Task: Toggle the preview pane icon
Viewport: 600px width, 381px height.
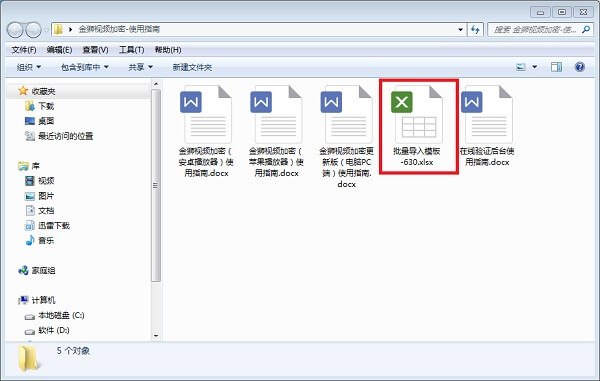Action: (x=556, y=67)
